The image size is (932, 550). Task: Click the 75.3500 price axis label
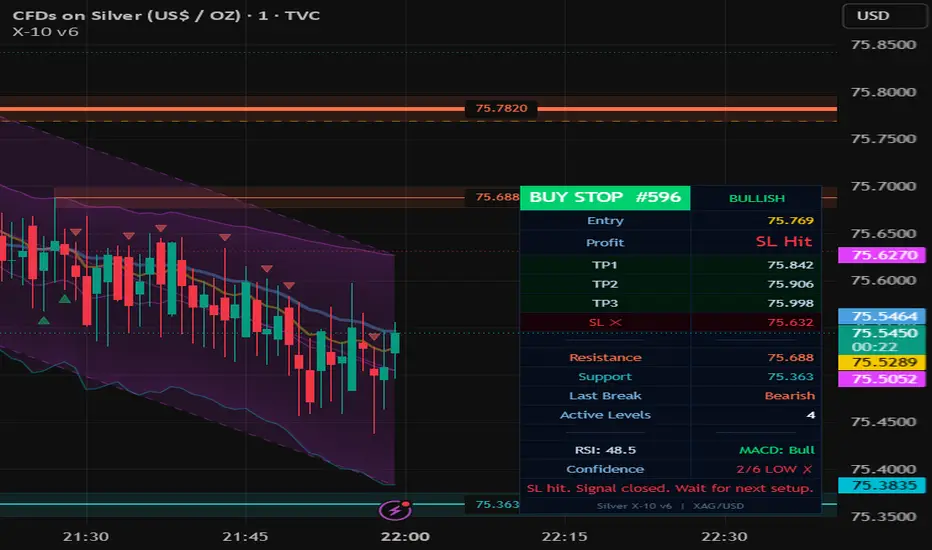click(883, 516)
